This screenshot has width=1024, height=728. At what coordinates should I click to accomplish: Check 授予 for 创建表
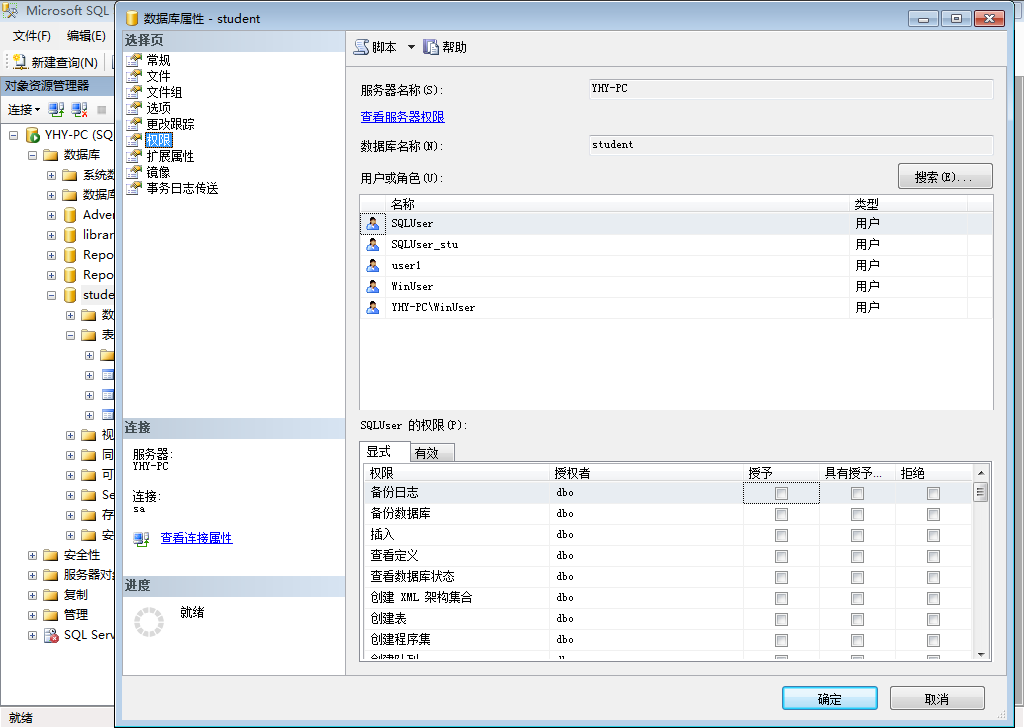(x=781, y=619)
